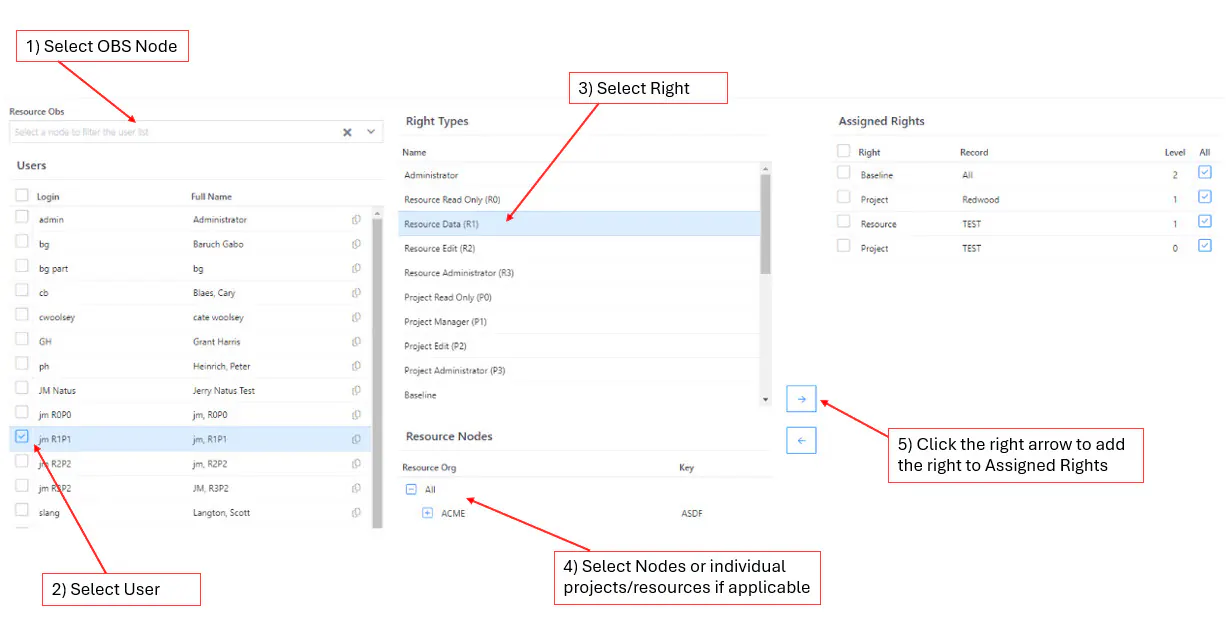Click the copy icon in admin row

click(x=356, y=219)
